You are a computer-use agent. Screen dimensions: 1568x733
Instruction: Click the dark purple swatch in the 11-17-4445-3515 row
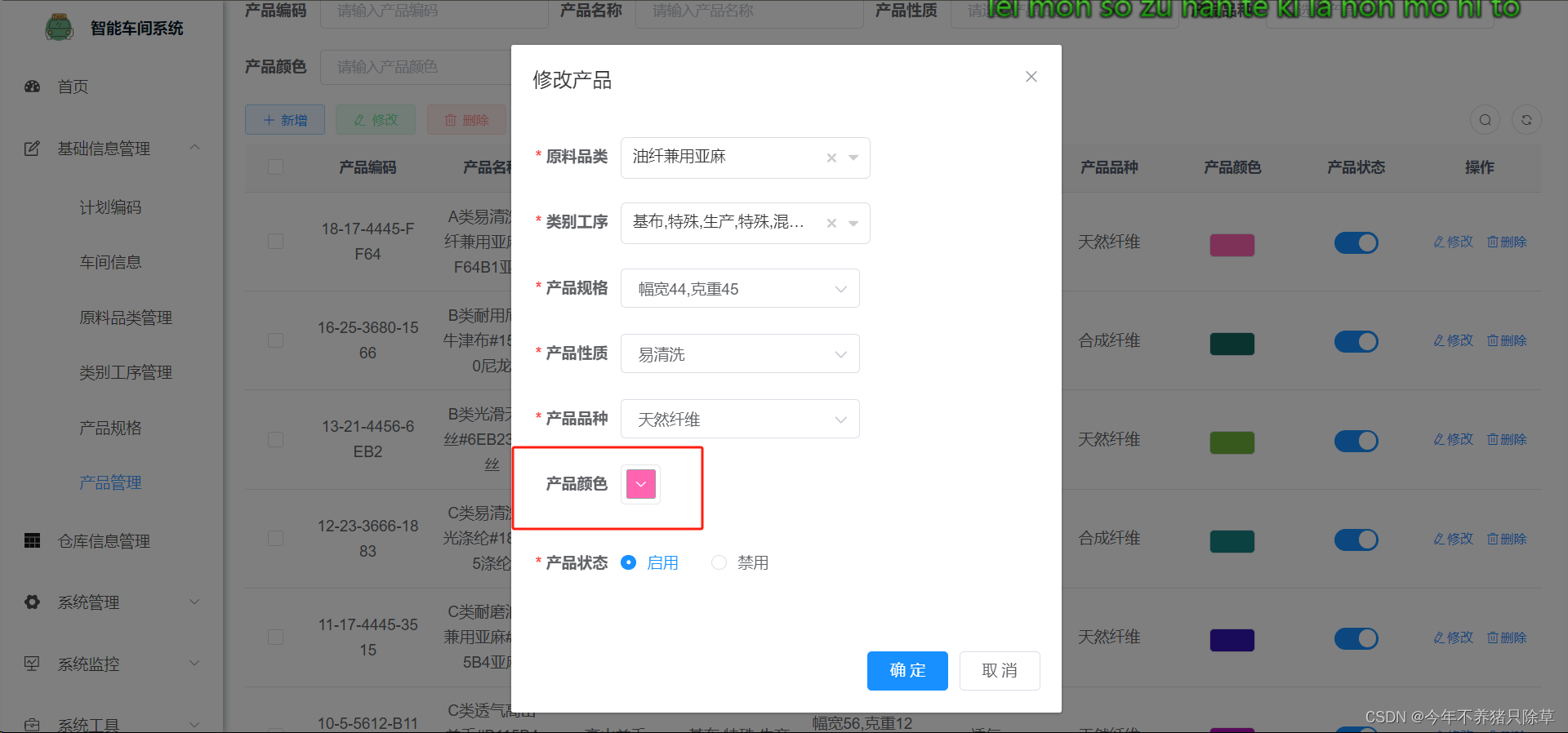pos(1232,640)
